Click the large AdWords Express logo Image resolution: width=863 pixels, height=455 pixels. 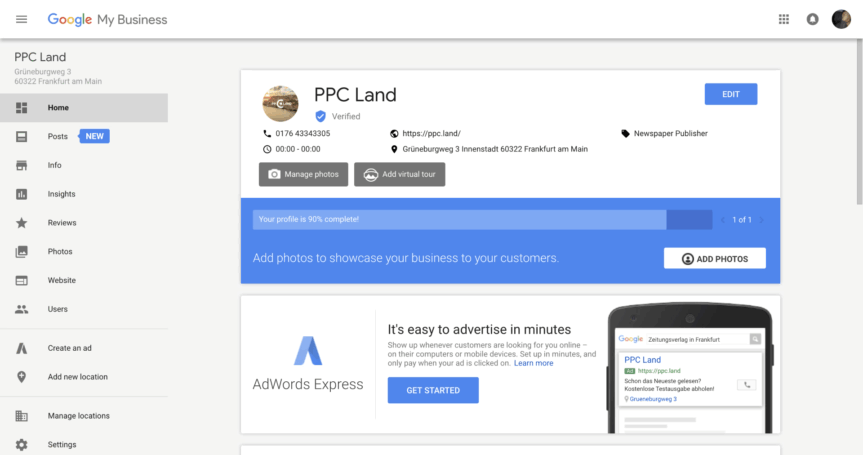pos(308,350)
